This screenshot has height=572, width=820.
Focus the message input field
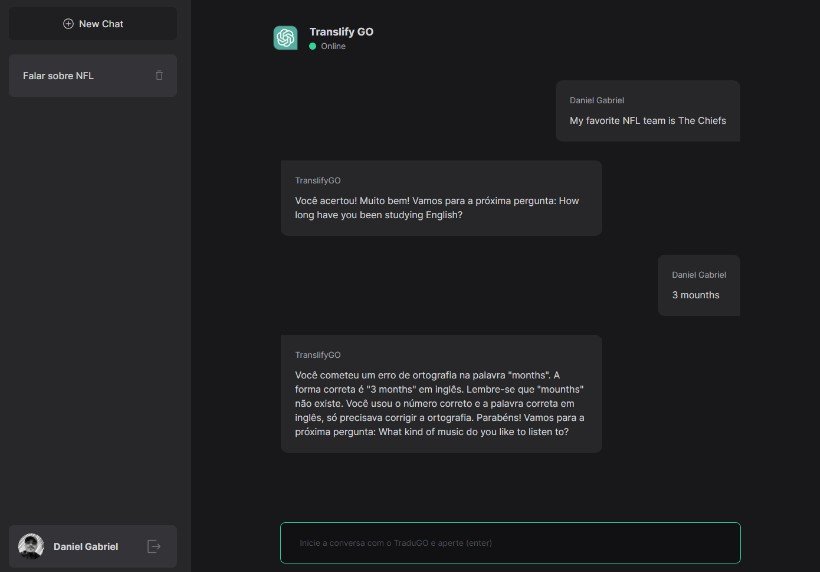510,543
